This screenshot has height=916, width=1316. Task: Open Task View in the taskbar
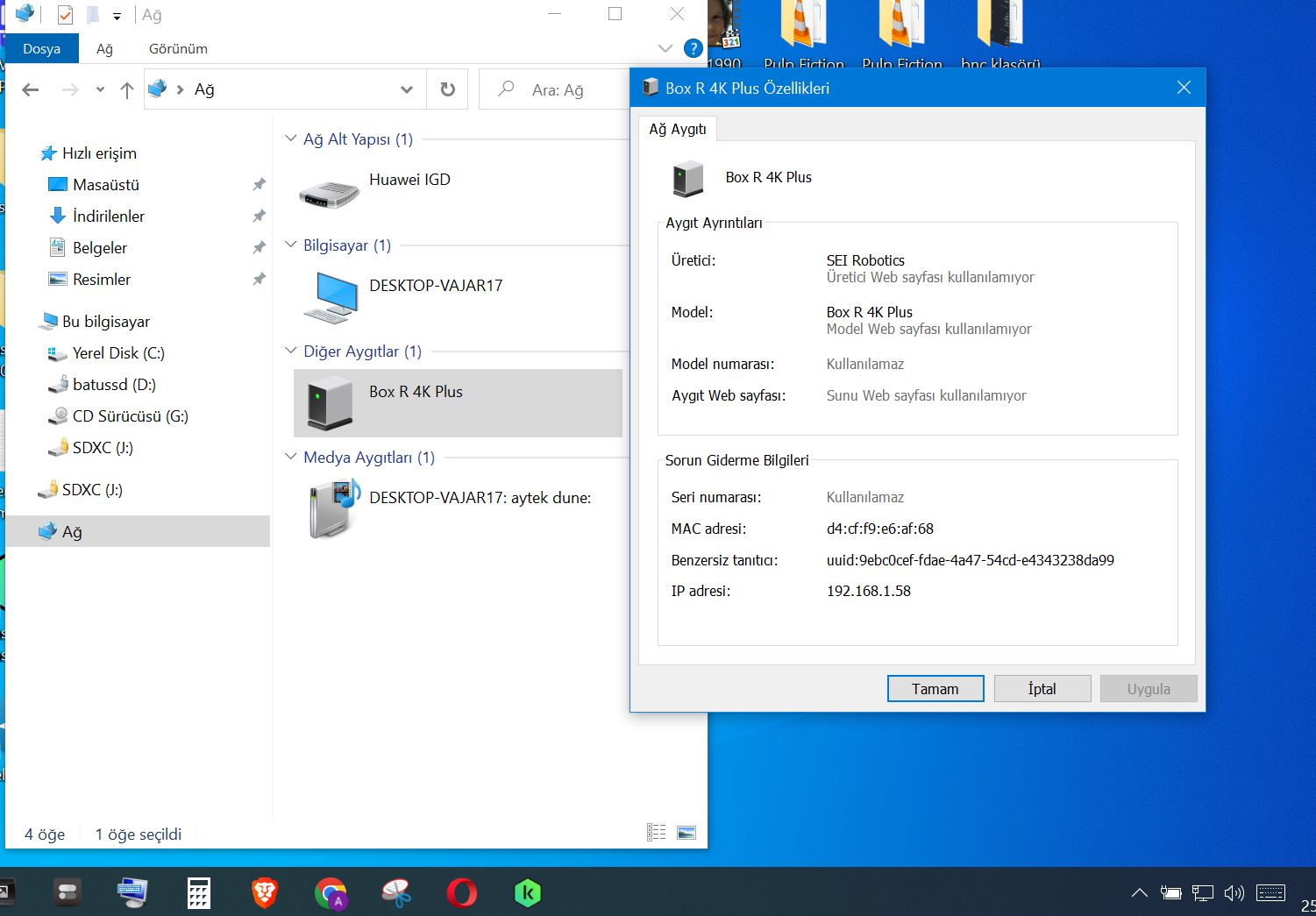tap(68, 892)
